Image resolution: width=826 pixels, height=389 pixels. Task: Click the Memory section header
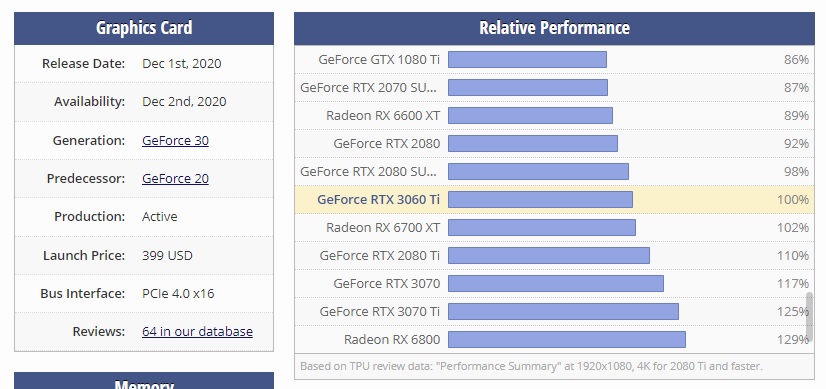pyautogui.click(x=144, y=382)
